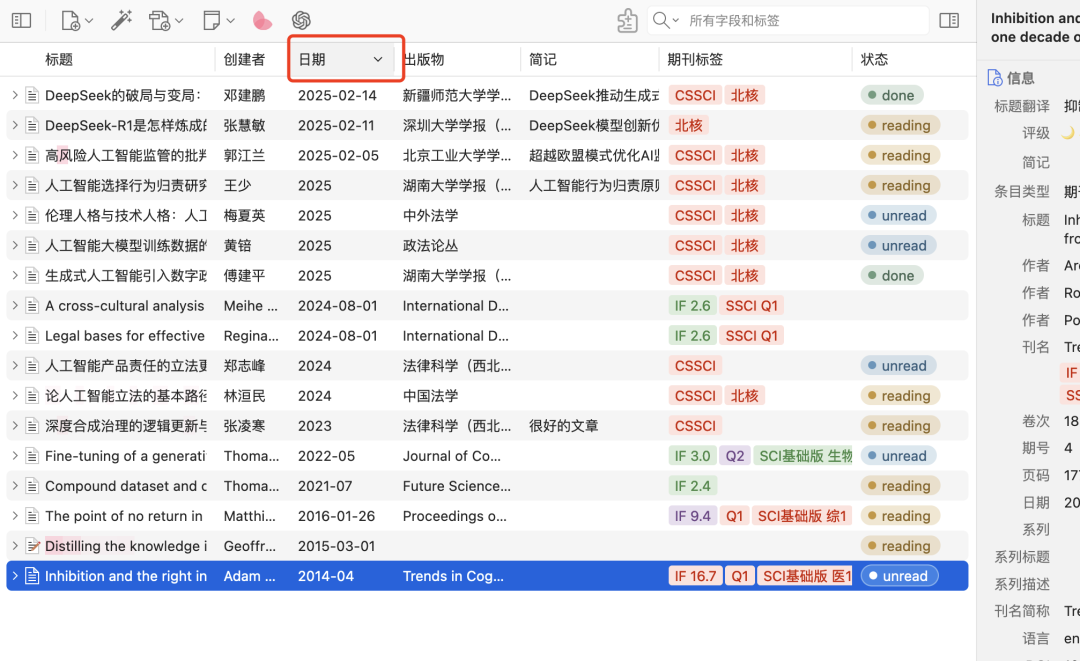Click the pink blob plugin icon
This screenshot has width=1080, height=661.
[262, 21]
